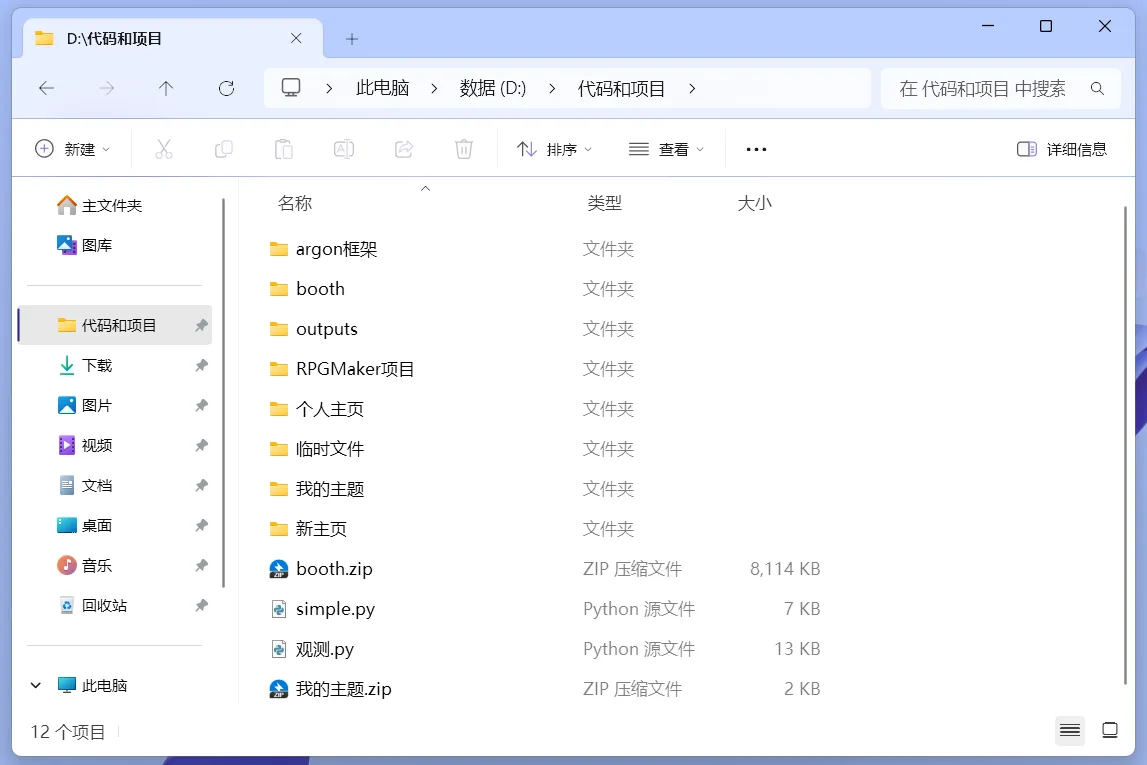Open the 新建 dropdown menu

coord(73,149)
